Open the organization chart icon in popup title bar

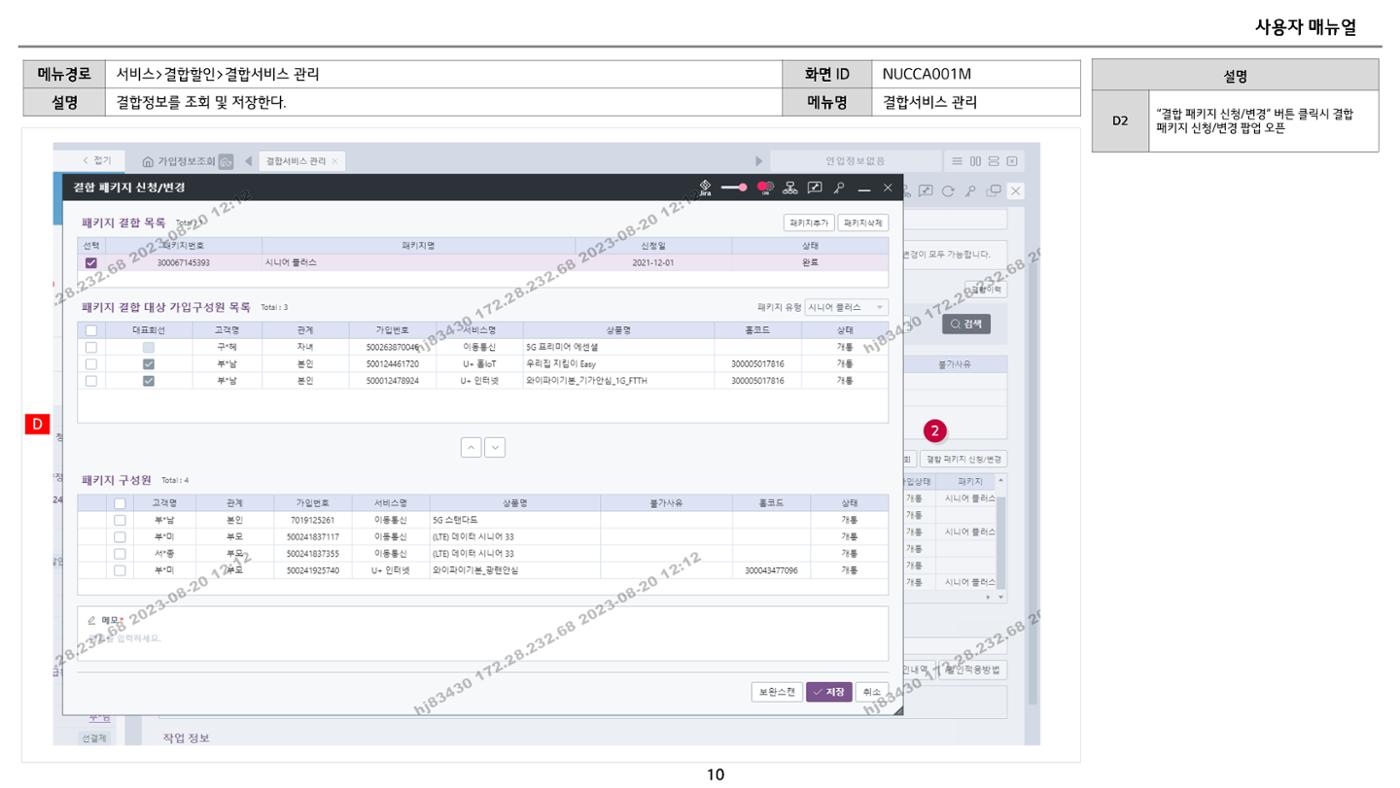[x=791, y=187]
